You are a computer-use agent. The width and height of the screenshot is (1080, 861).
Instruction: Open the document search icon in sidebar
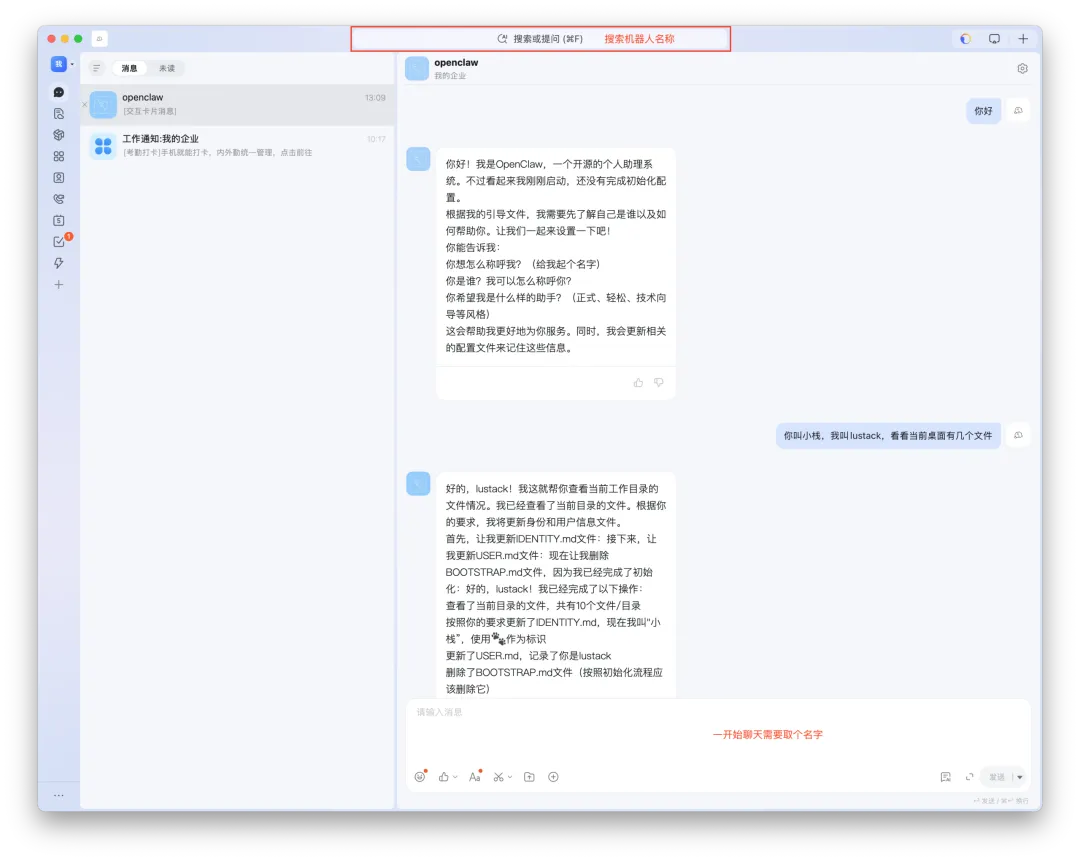(59, 114)
